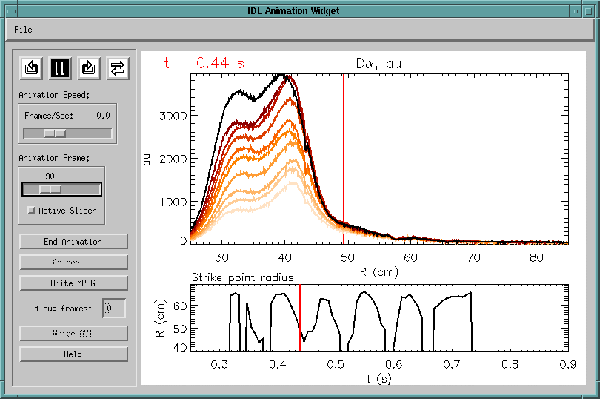Viewport: 600px width, 399px height.
Task: Click the 'Strike point radius' plot title
Action: point(243,277)
